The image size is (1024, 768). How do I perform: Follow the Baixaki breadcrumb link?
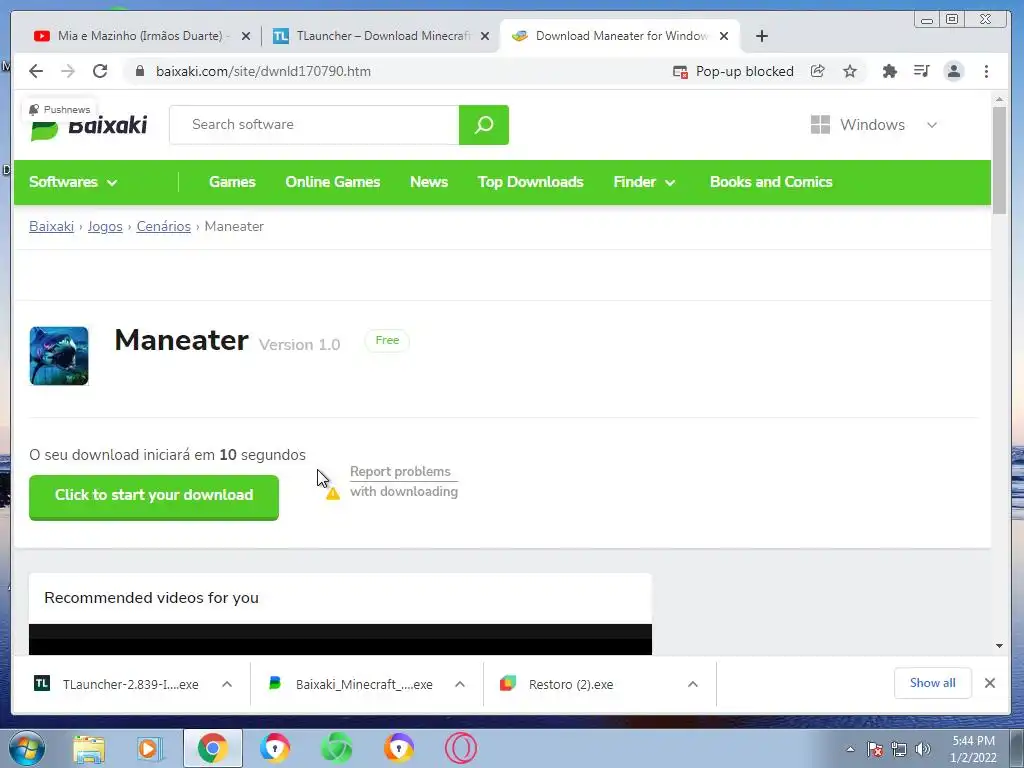pyautogui.click(x=52, y=227)
